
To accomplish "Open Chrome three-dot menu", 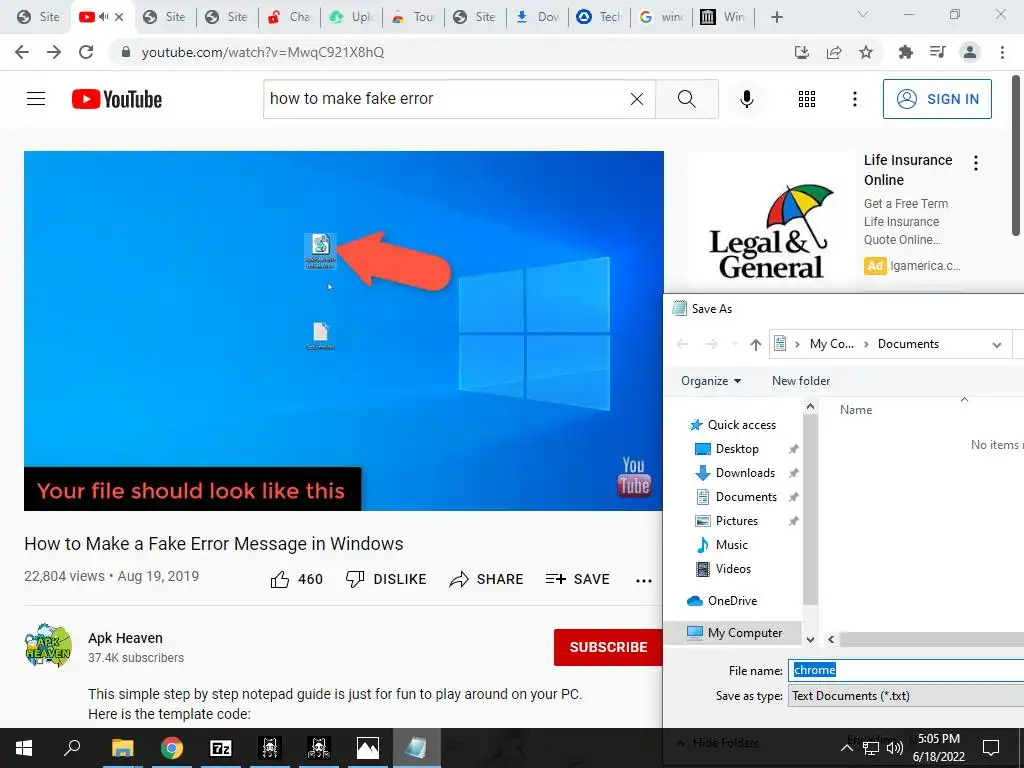I will click(1002, 52).
